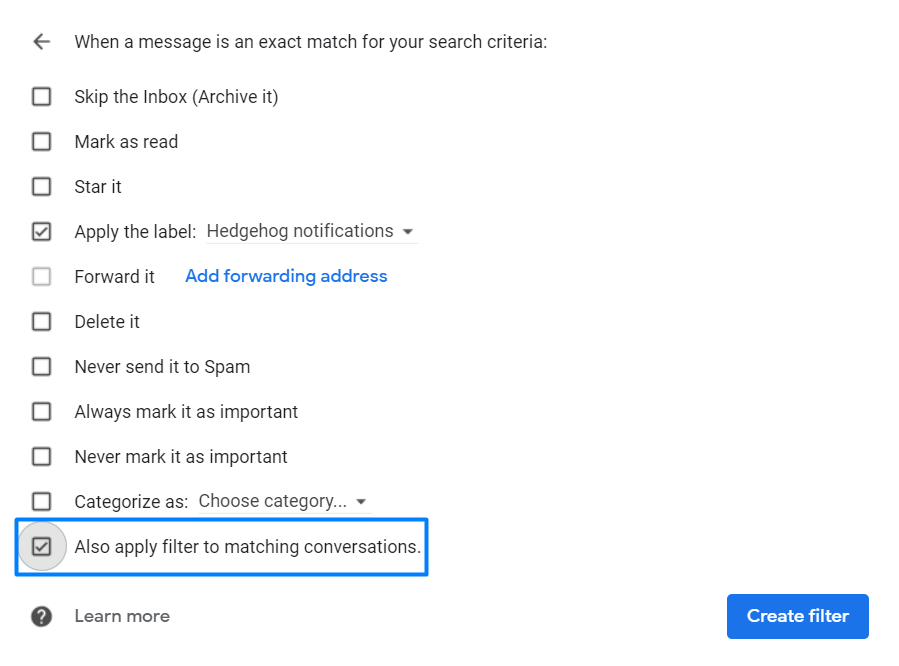899x666 pixels.
Task: Click the help question mark icon
Action: [41, 617]
